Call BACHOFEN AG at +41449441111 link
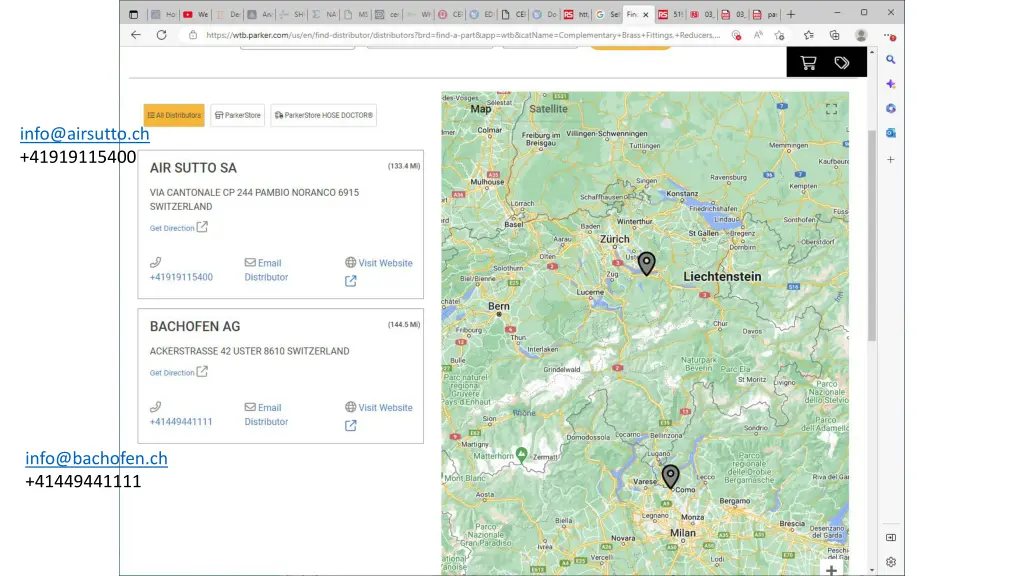This screenshot has height=576, width=1024. point(181,422)
